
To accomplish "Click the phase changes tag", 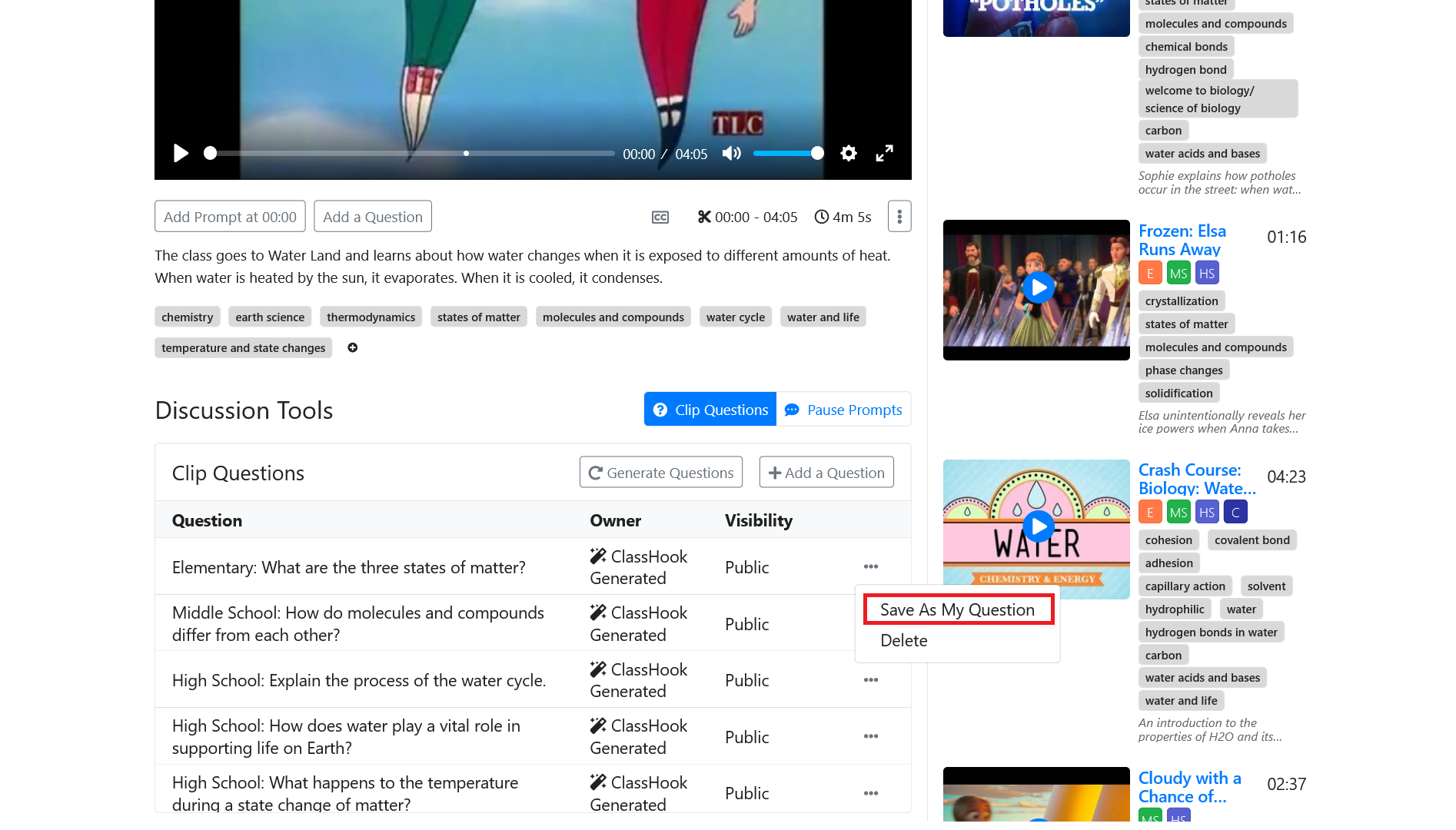I will pos(1184,370).
